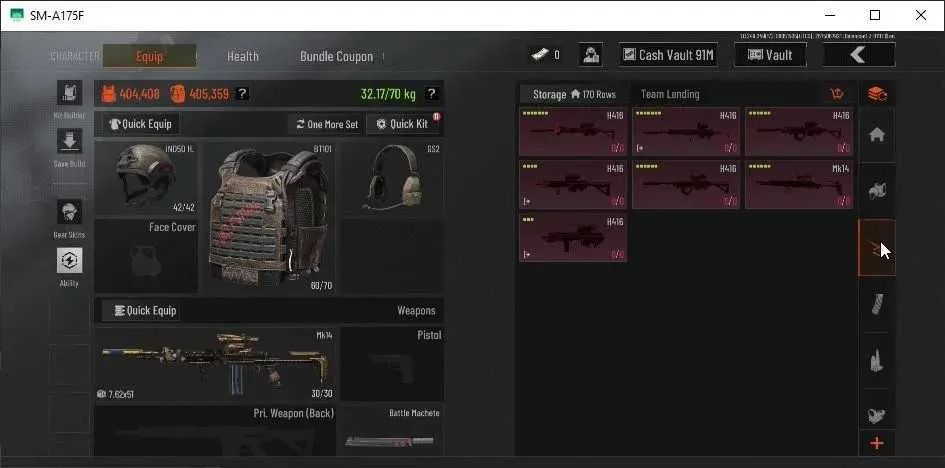
Task: Click the One More Set button
Action: click(x=327, y=124)
